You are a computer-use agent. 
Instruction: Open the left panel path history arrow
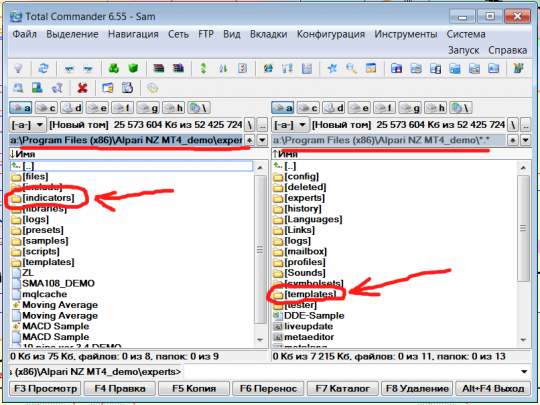(x=262, y=140)
